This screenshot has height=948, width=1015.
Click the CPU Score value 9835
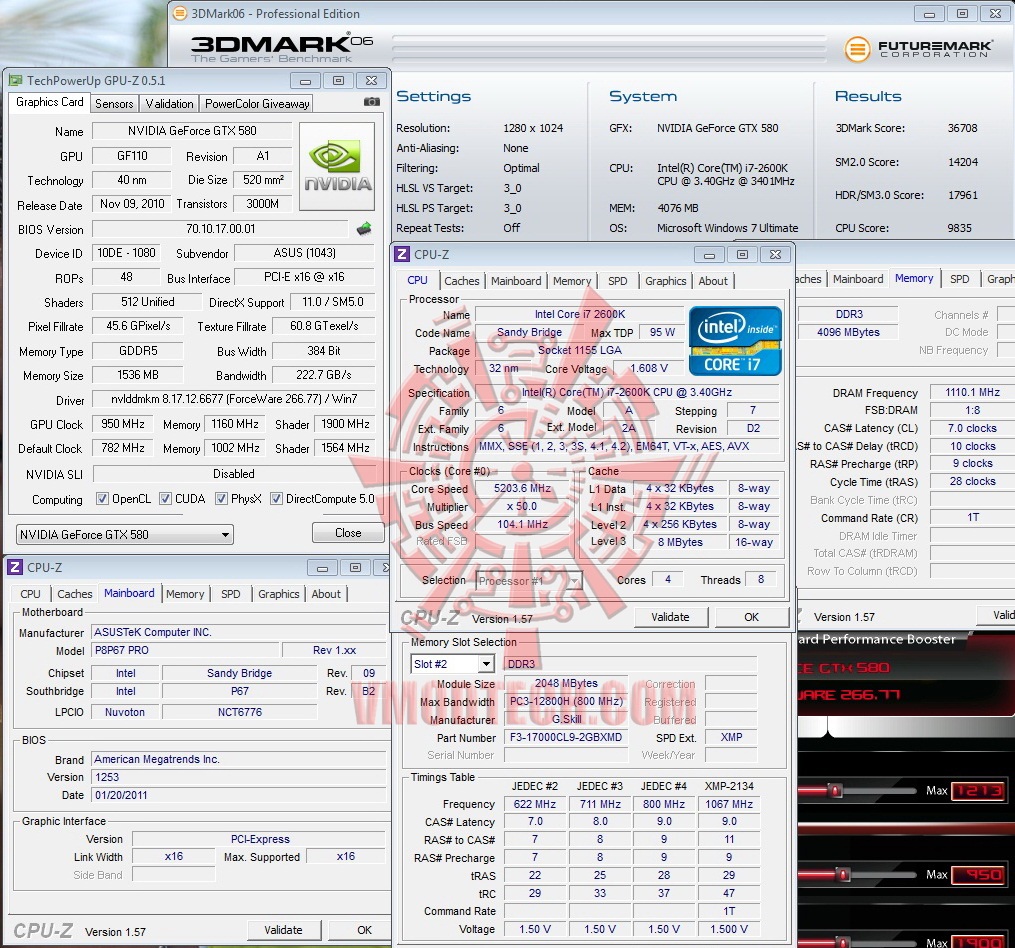click(x=959, y=228)
